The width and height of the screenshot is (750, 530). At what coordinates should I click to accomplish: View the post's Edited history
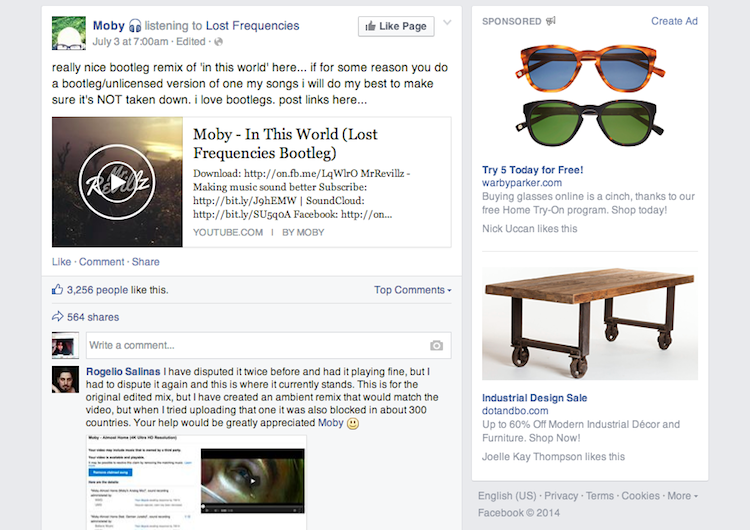click(191, 42)
